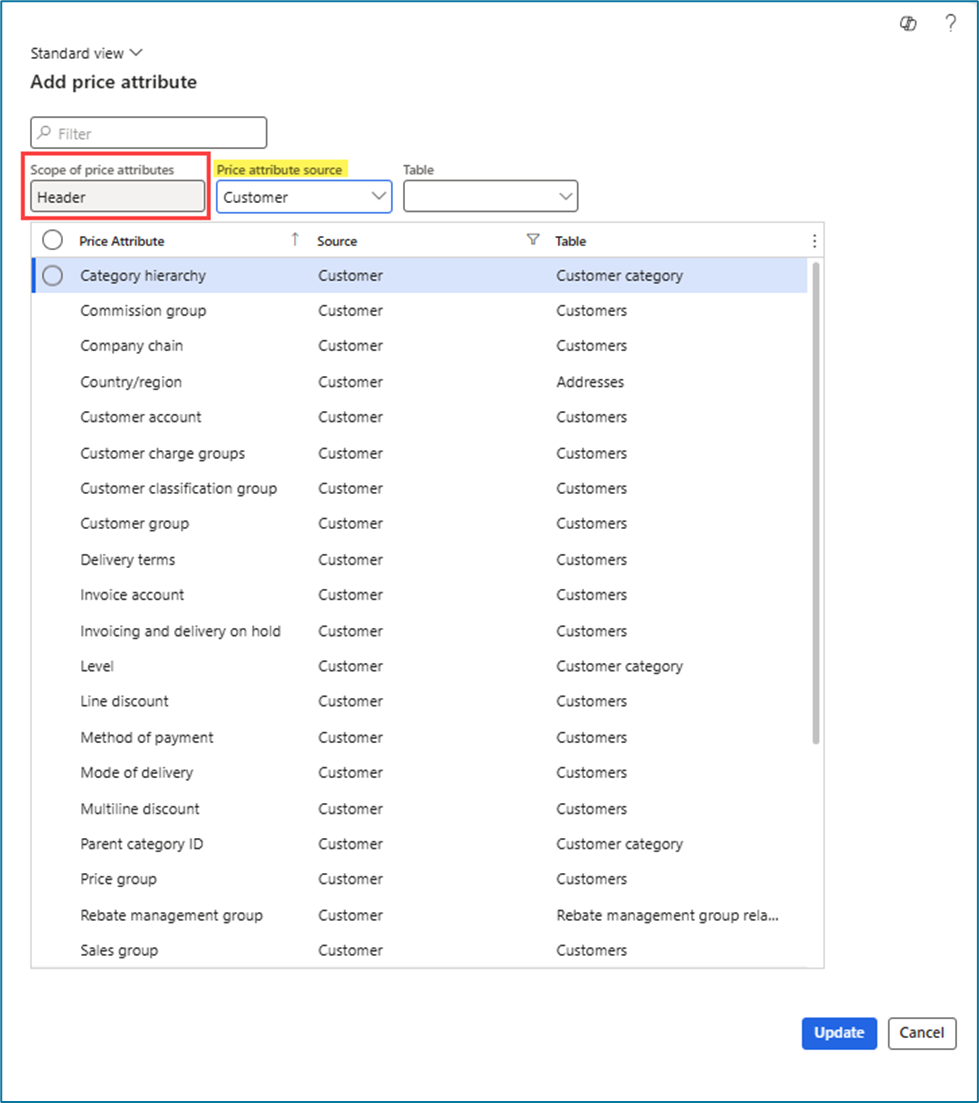Toggle the select-all circle in grid header
Image resolution: width=979 pixels, height=1103 pixels.
[x=52, y=240]
